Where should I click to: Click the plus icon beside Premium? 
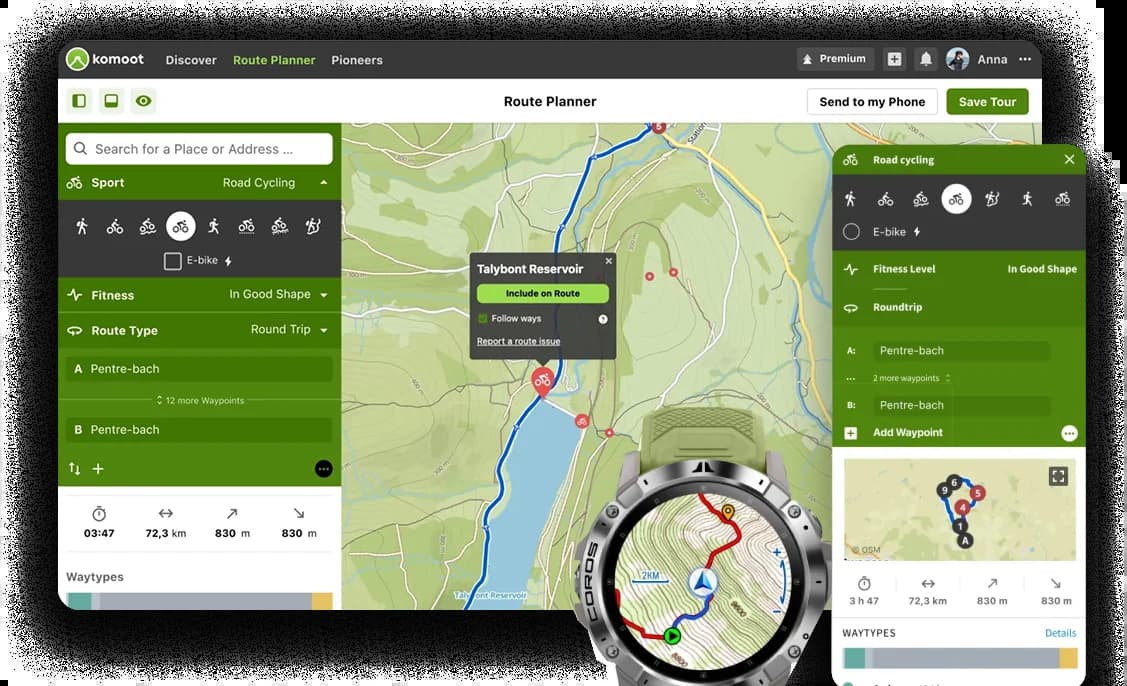point(894,60)
